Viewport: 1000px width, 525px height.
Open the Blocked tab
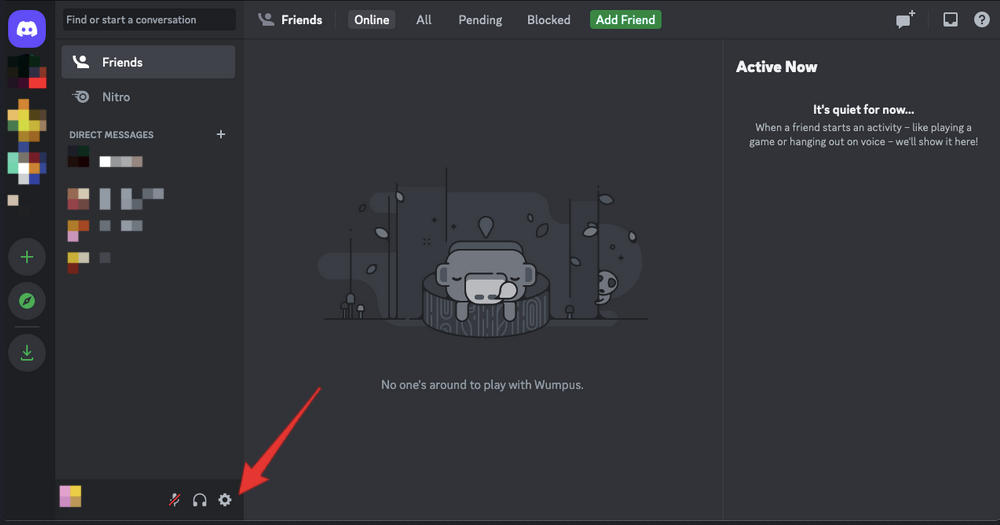click(x=548, y=20)
